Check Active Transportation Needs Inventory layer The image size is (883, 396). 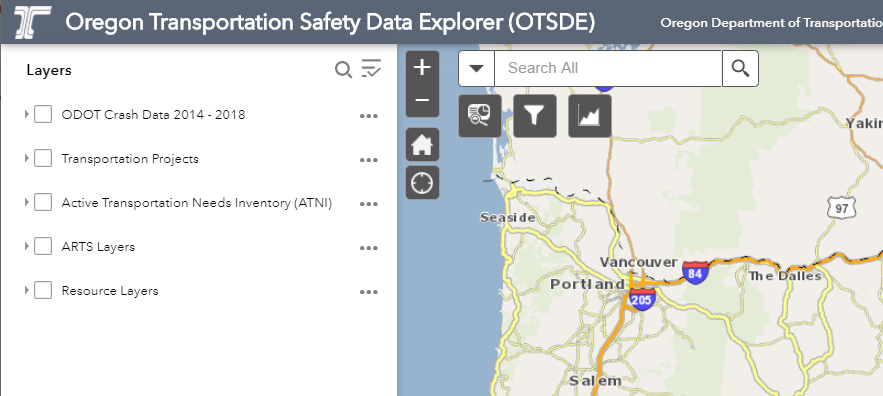coord(43,202)
